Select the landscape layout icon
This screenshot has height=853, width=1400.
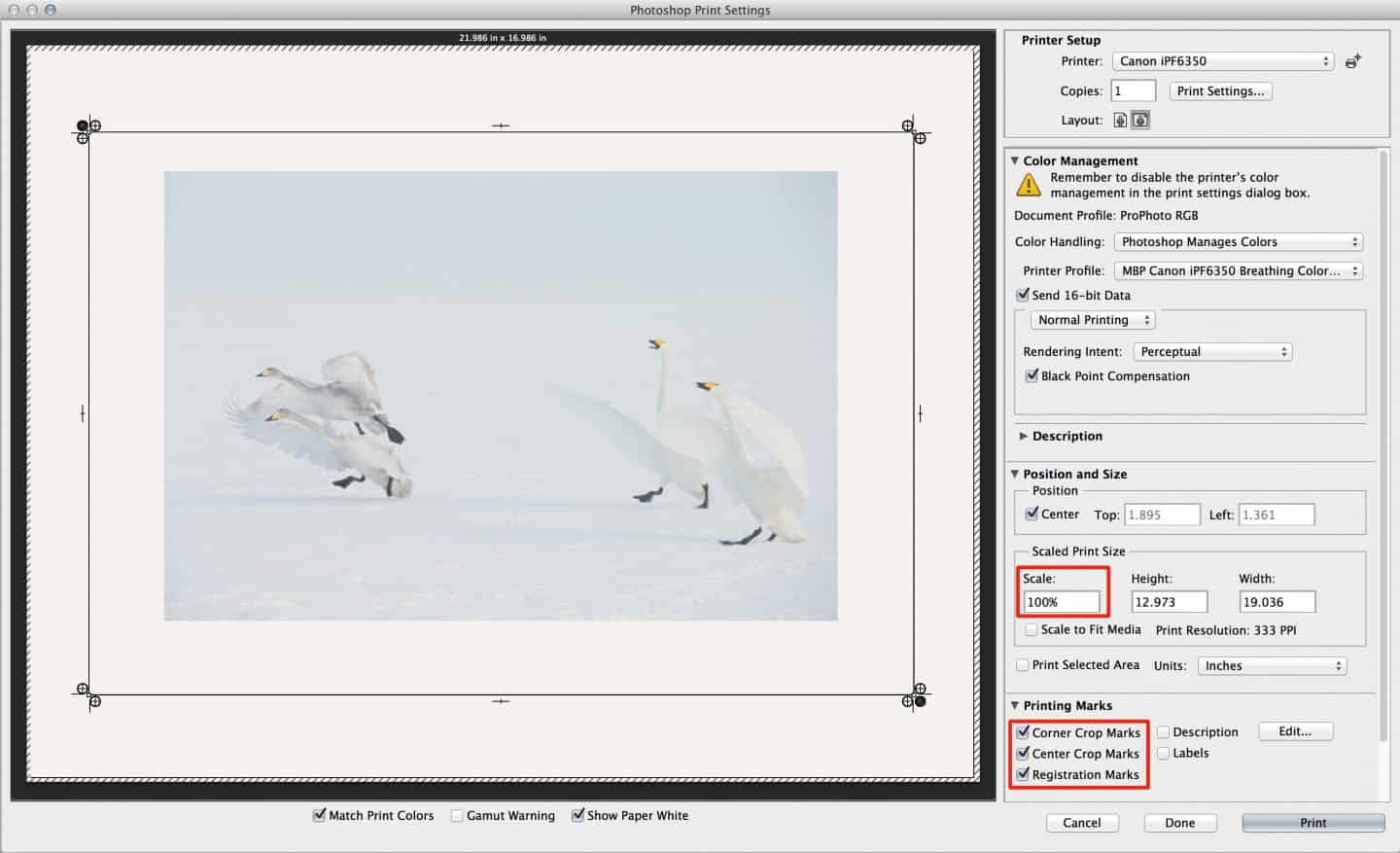pyautogui.click(x=1140, y=120)
